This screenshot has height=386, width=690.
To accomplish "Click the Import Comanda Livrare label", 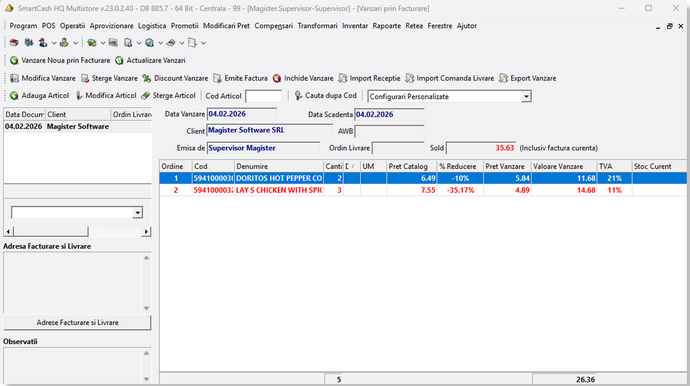I will 455,78.
